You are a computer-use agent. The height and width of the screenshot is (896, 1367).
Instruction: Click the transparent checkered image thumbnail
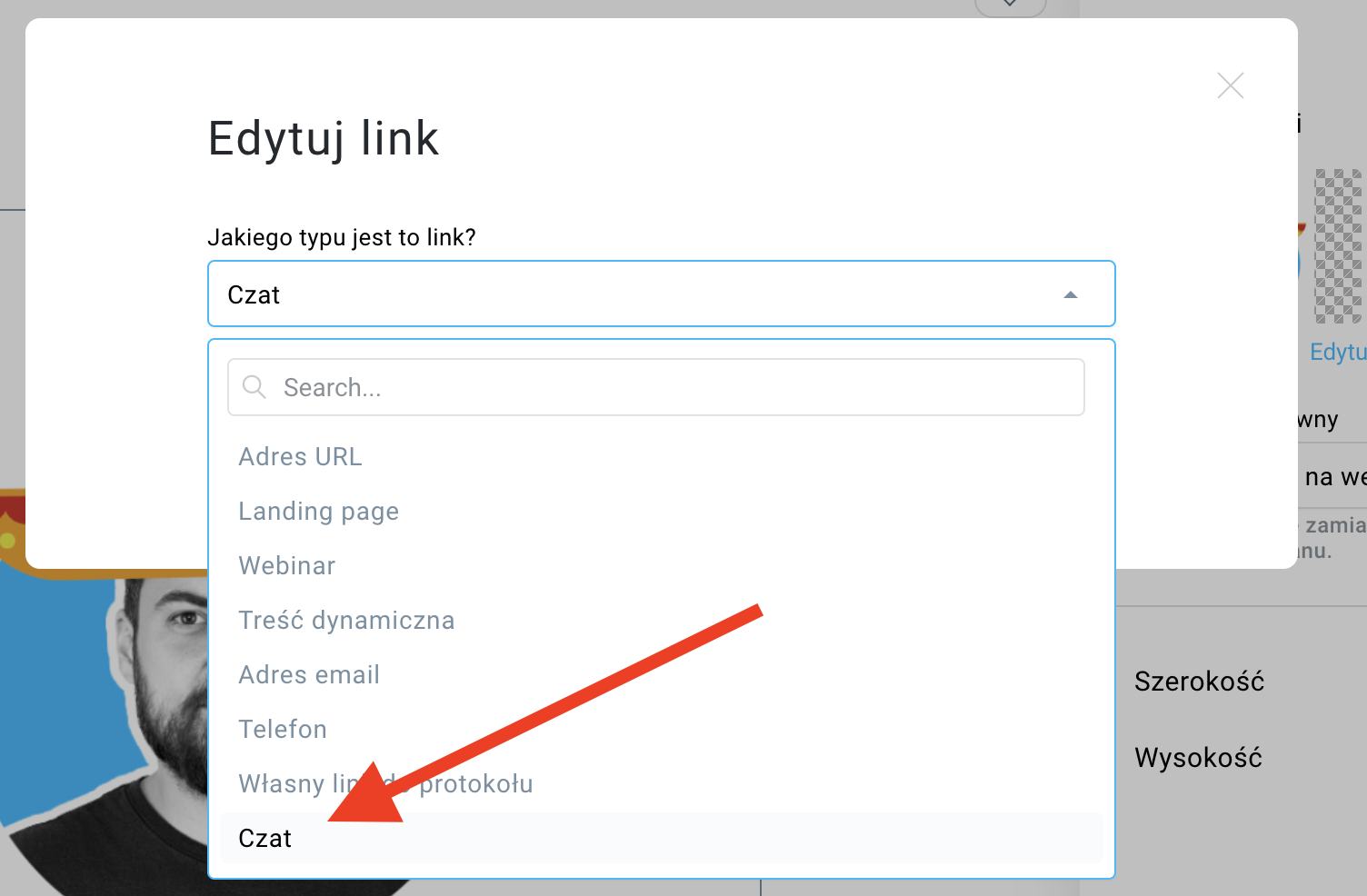click(1340, 246)
